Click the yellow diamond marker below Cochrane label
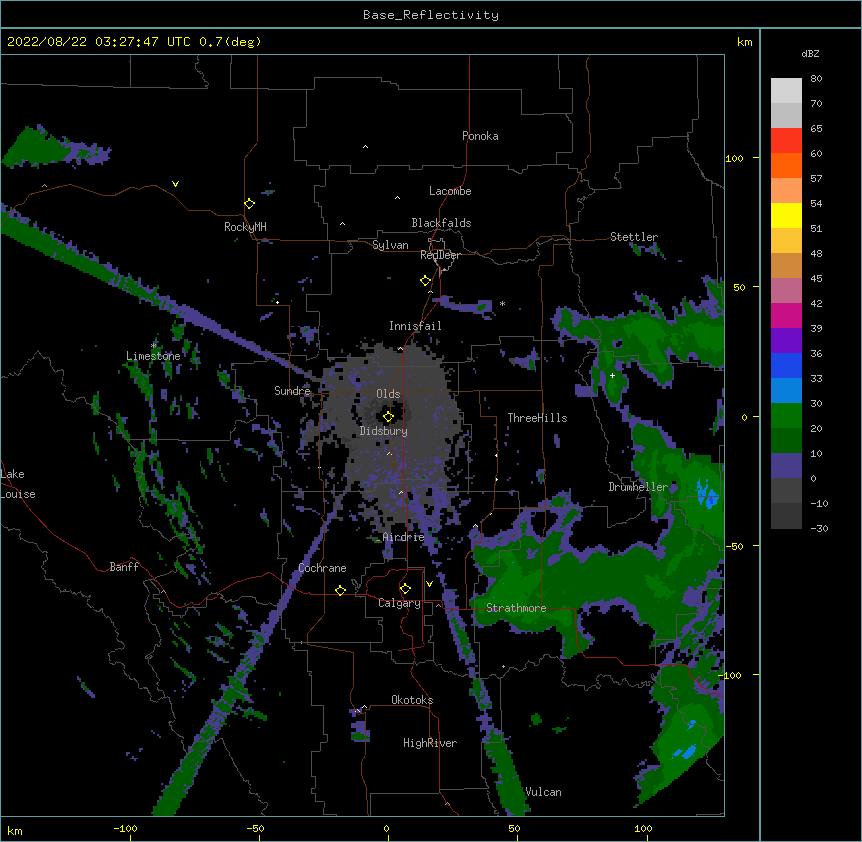The image size is (862, 842). click(x=340, y=590)
